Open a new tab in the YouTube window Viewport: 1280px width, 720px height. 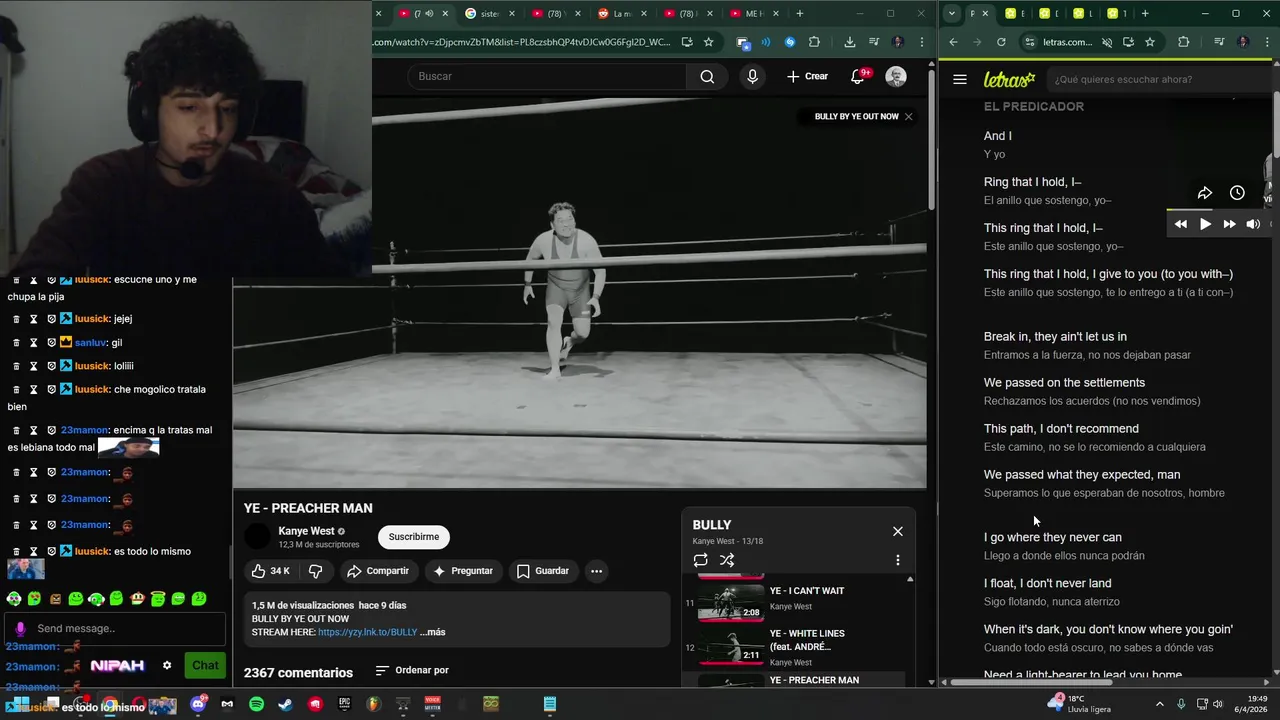pyautogui.click(x=799, y=14)
